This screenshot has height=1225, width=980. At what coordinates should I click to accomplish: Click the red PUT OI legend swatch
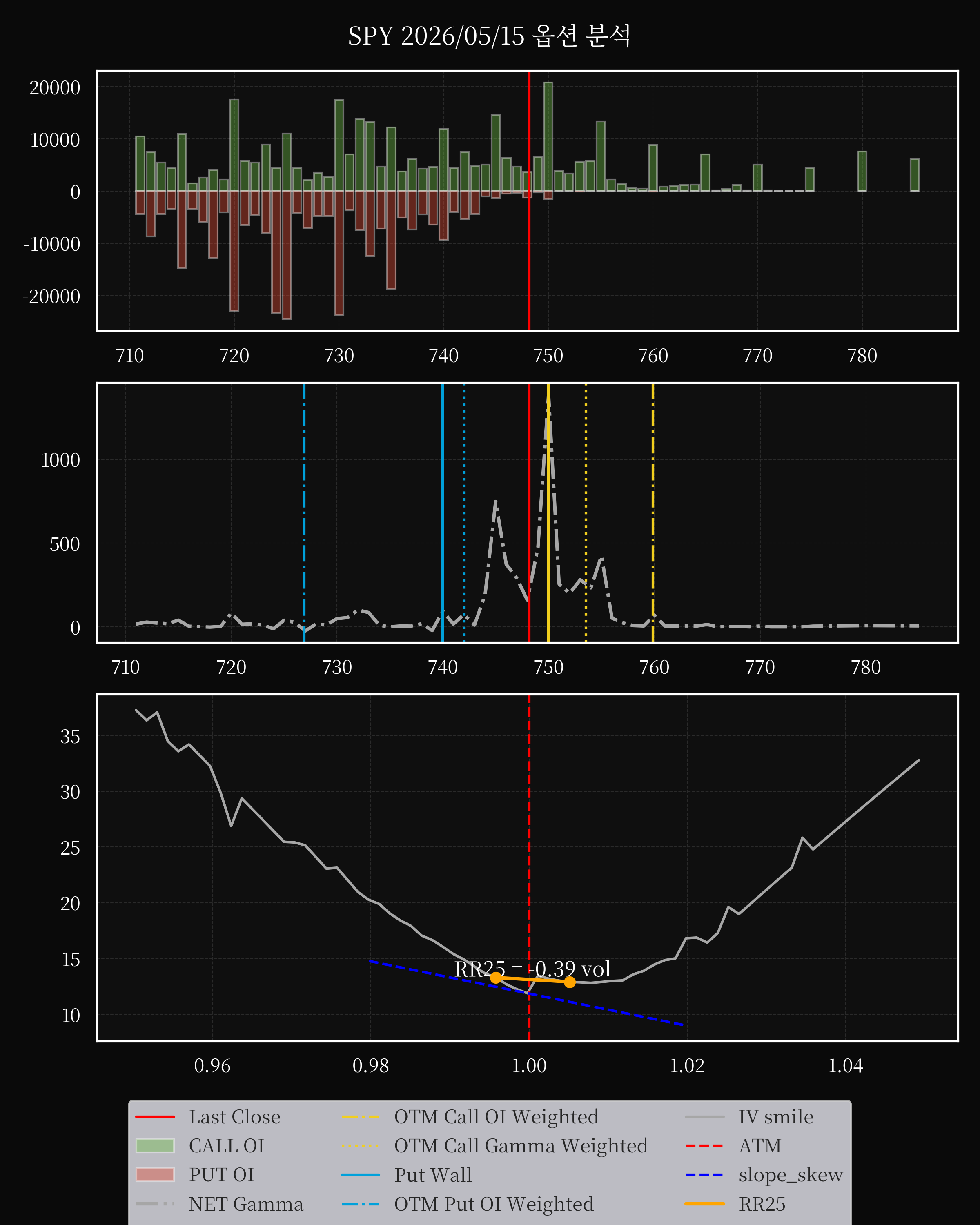pyautogui.click(x=155, y=1174)
